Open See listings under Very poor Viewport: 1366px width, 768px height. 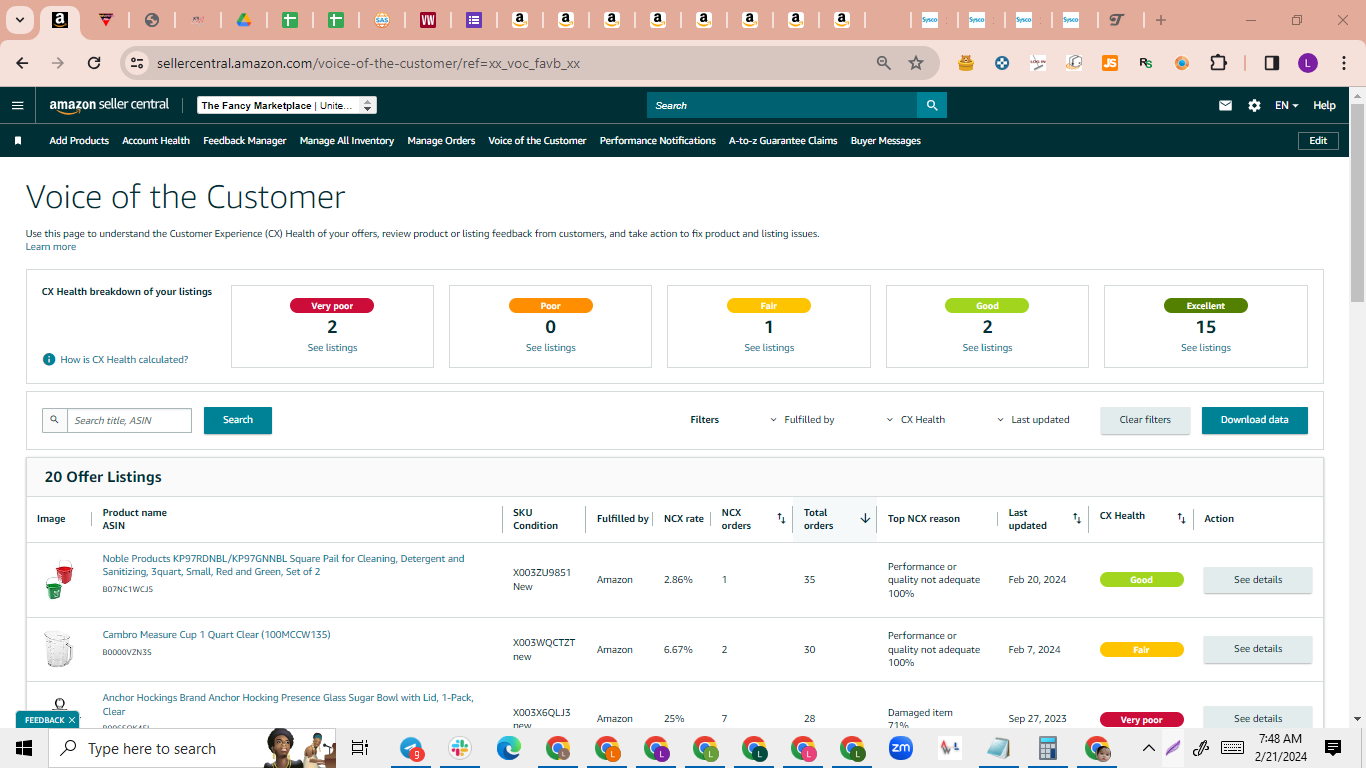(332, 348)
